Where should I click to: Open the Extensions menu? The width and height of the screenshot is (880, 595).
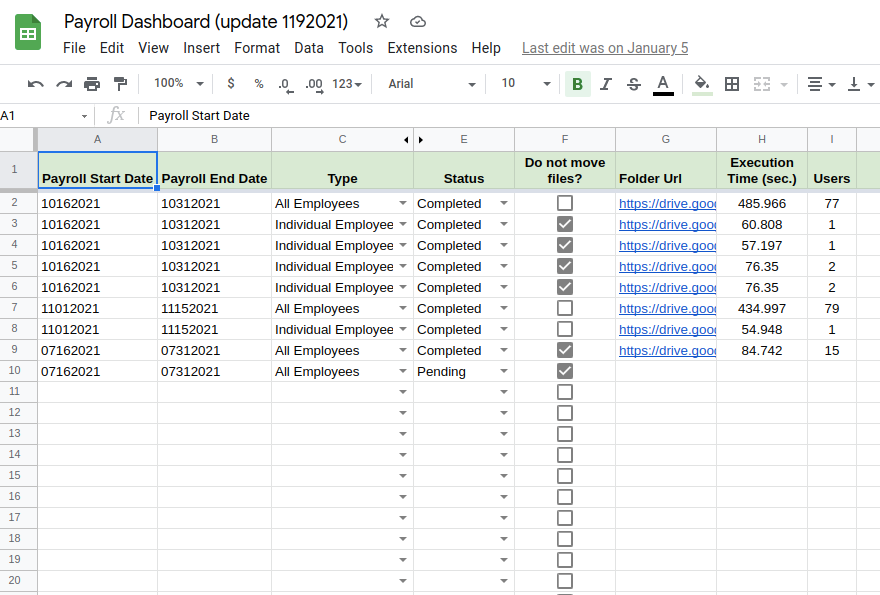422,48
